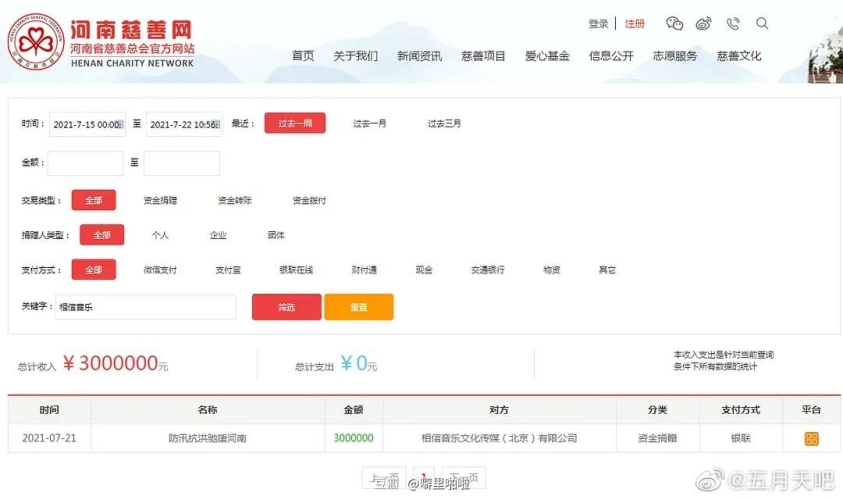Click the 下一页 next page button
The width and height of the screenshot is (843, 500).
(464, 478)
